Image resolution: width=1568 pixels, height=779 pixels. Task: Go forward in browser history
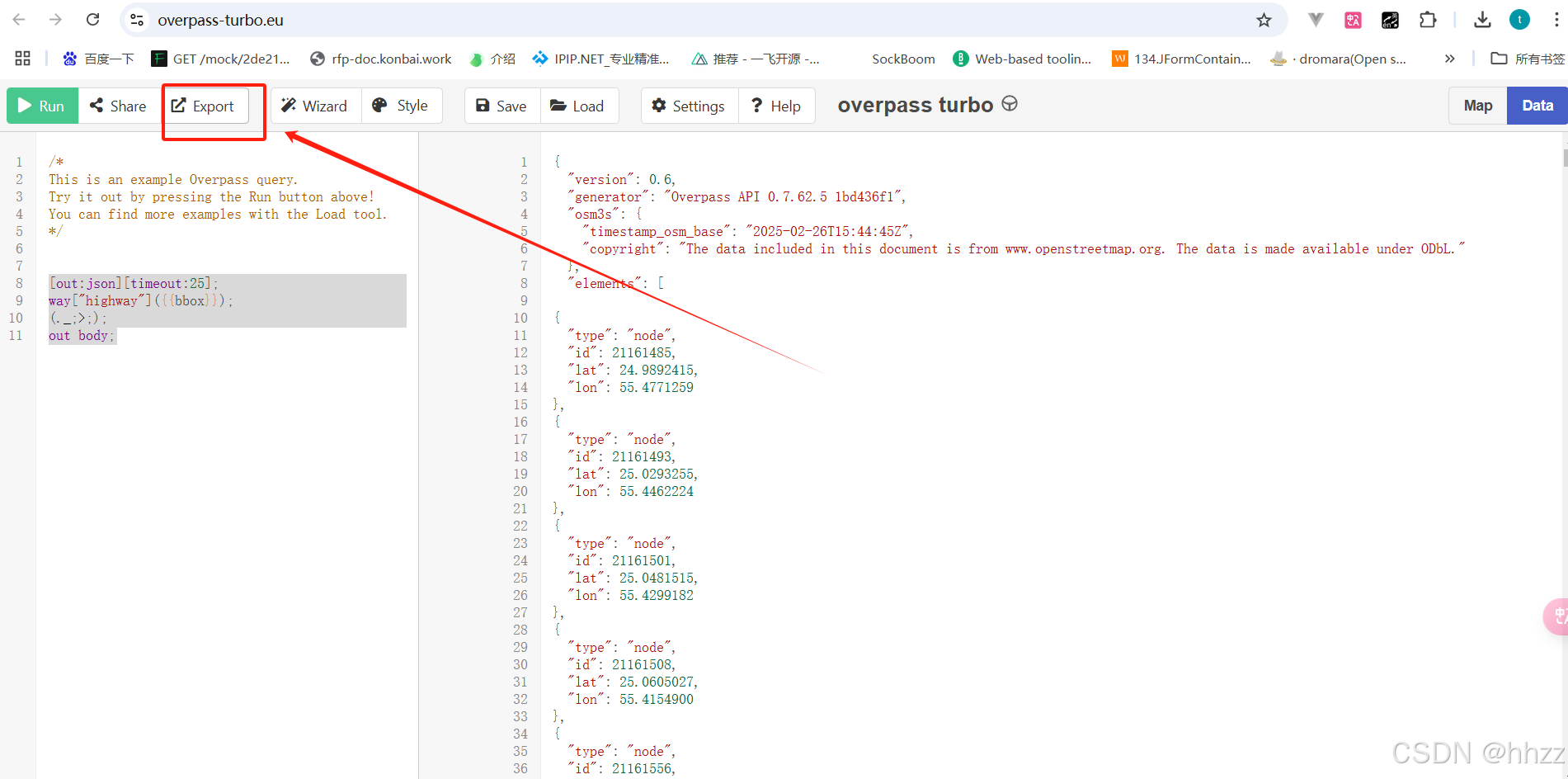[55, 20]
